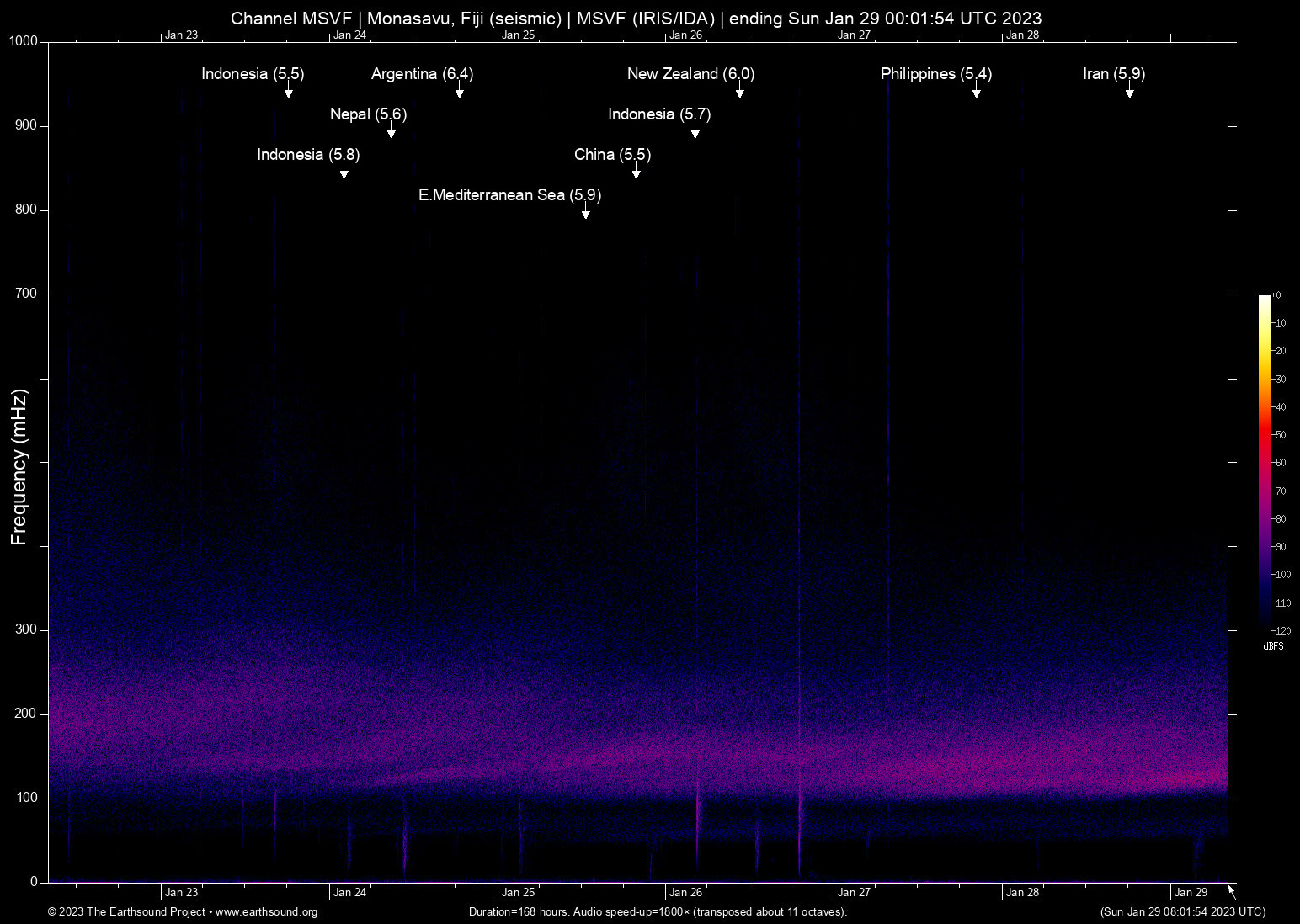Click the arrow marker under Argentina (6.4)

click(459, 90)
